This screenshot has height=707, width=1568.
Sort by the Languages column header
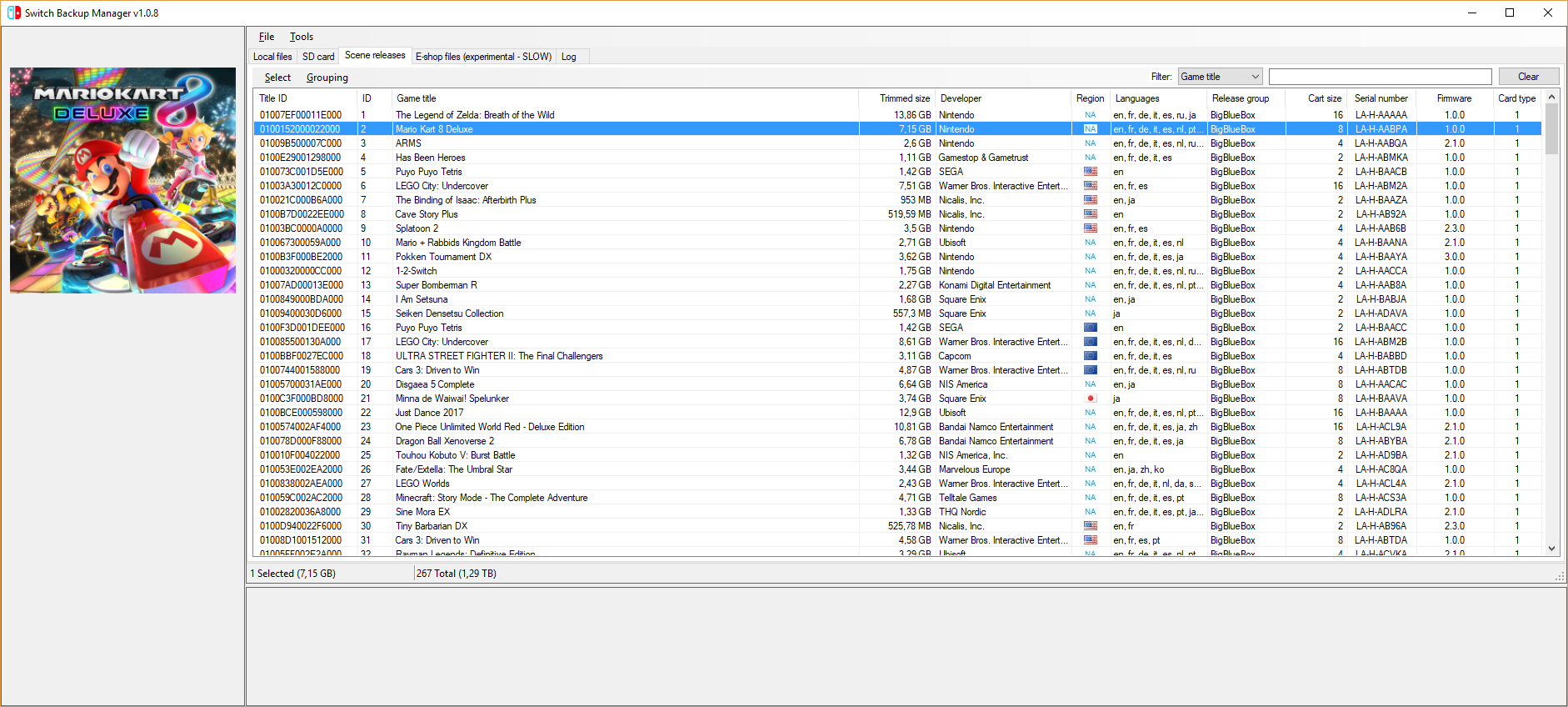point(1159,98)
